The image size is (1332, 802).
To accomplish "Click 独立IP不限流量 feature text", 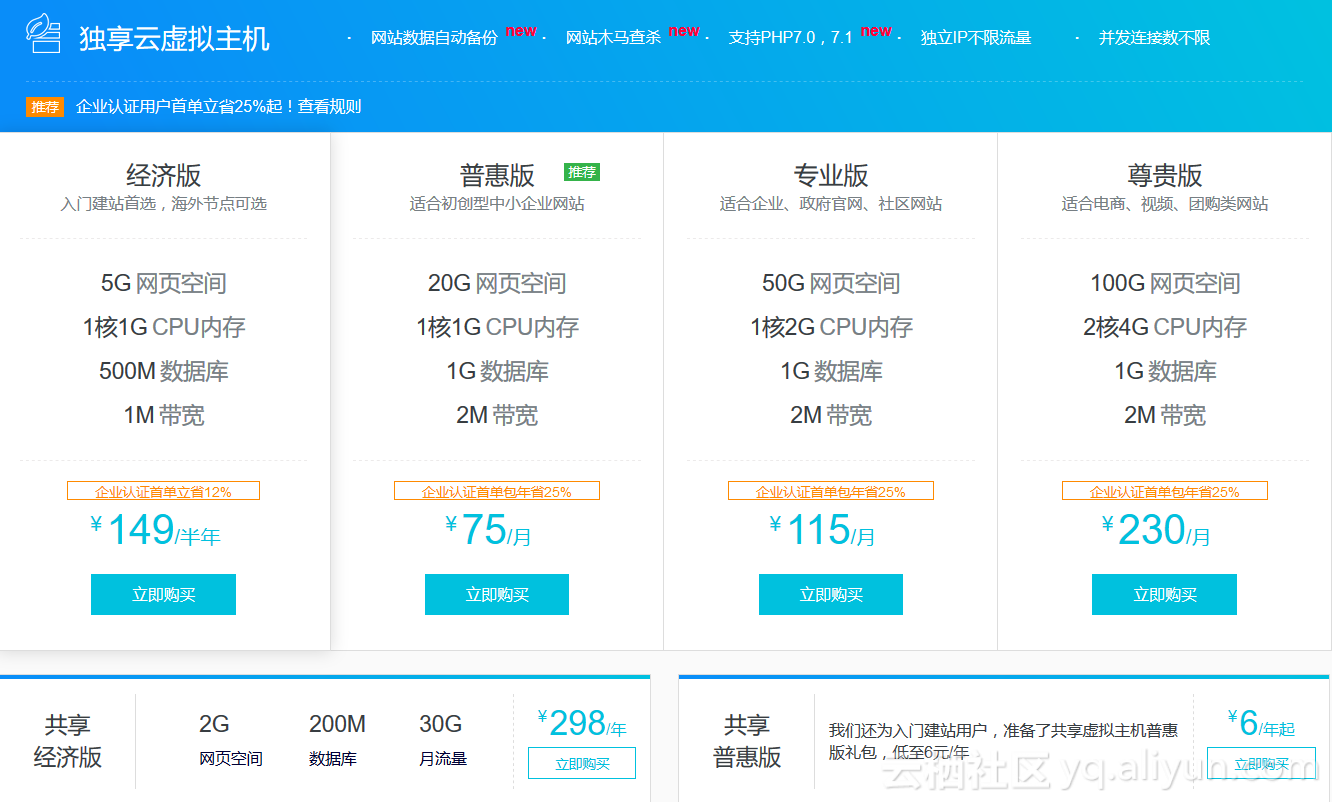I will pyautogui.click(x=976, y=38).
